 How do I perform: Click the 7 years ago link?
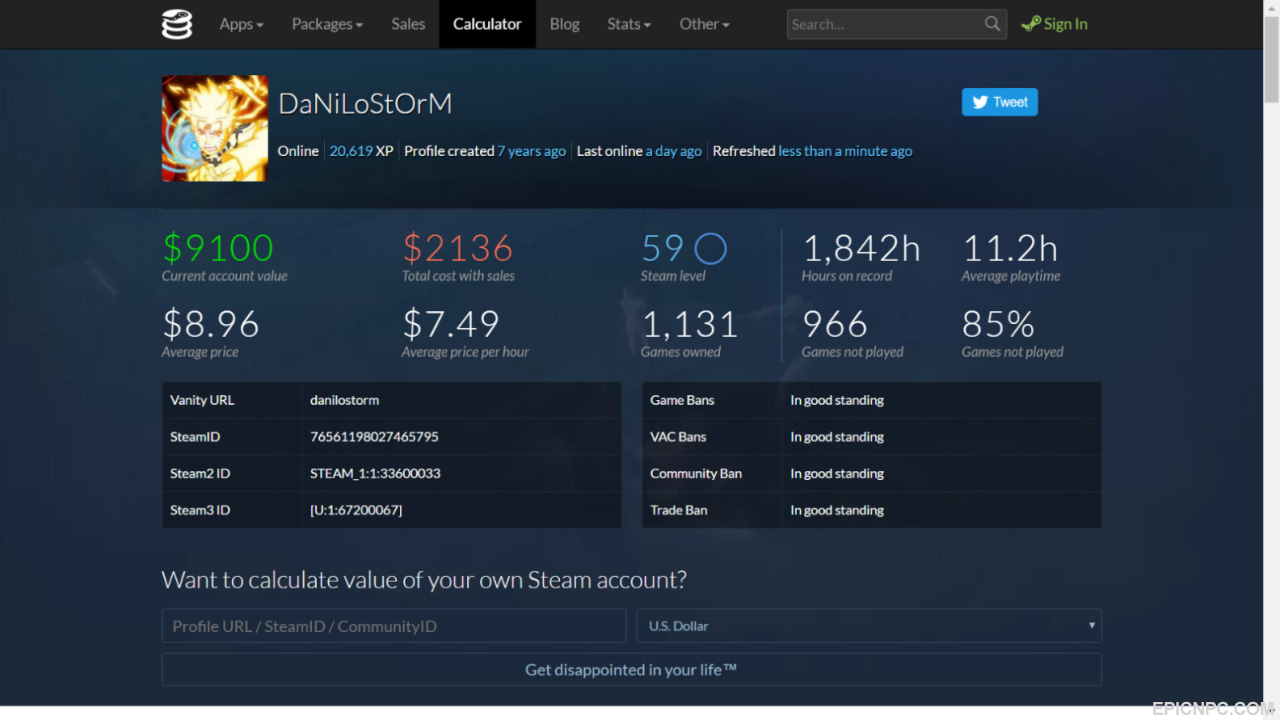(532, 151)
